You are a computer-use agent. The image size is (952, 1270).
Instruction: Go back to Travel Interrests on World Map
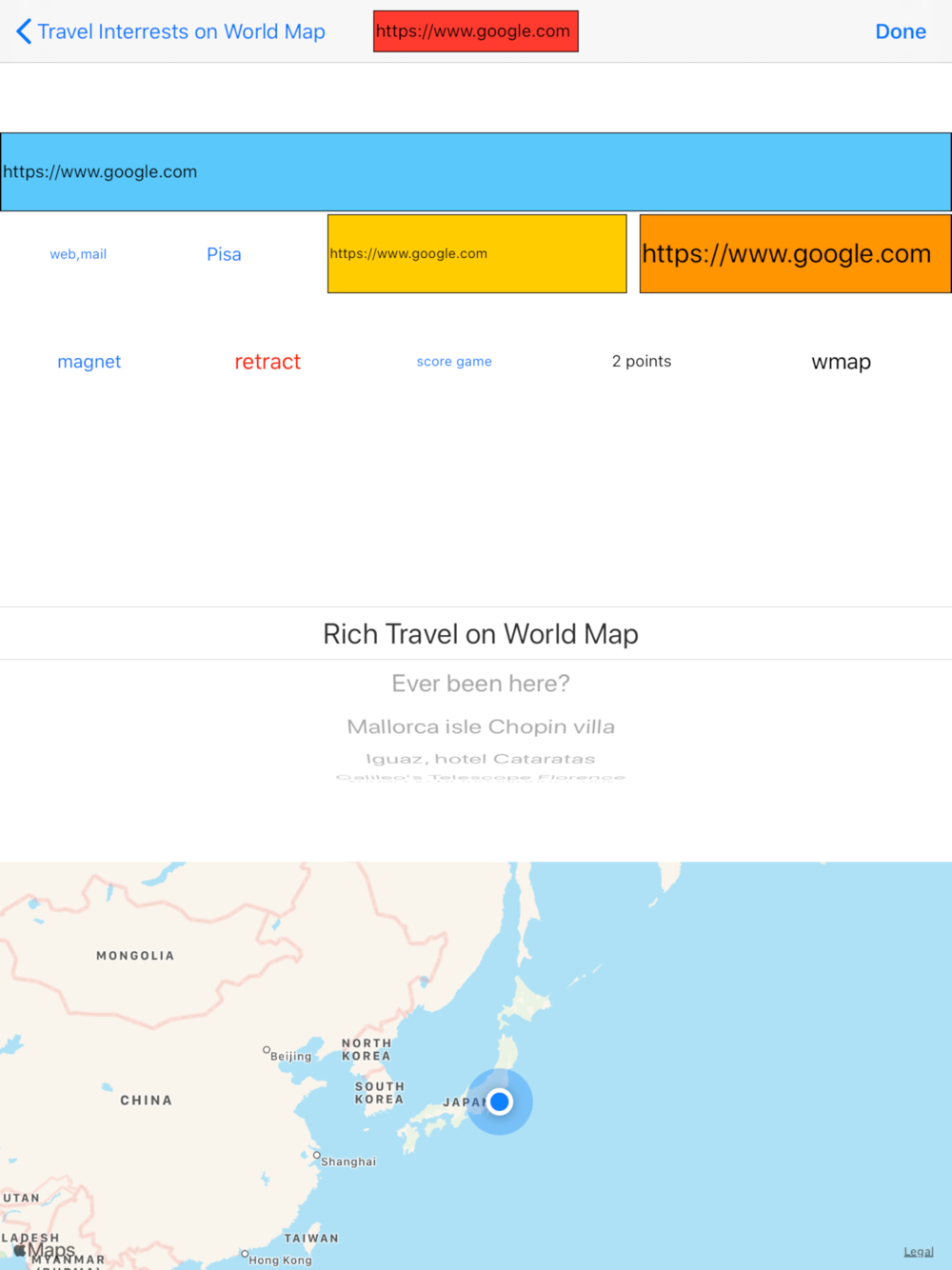click(171, 31)
